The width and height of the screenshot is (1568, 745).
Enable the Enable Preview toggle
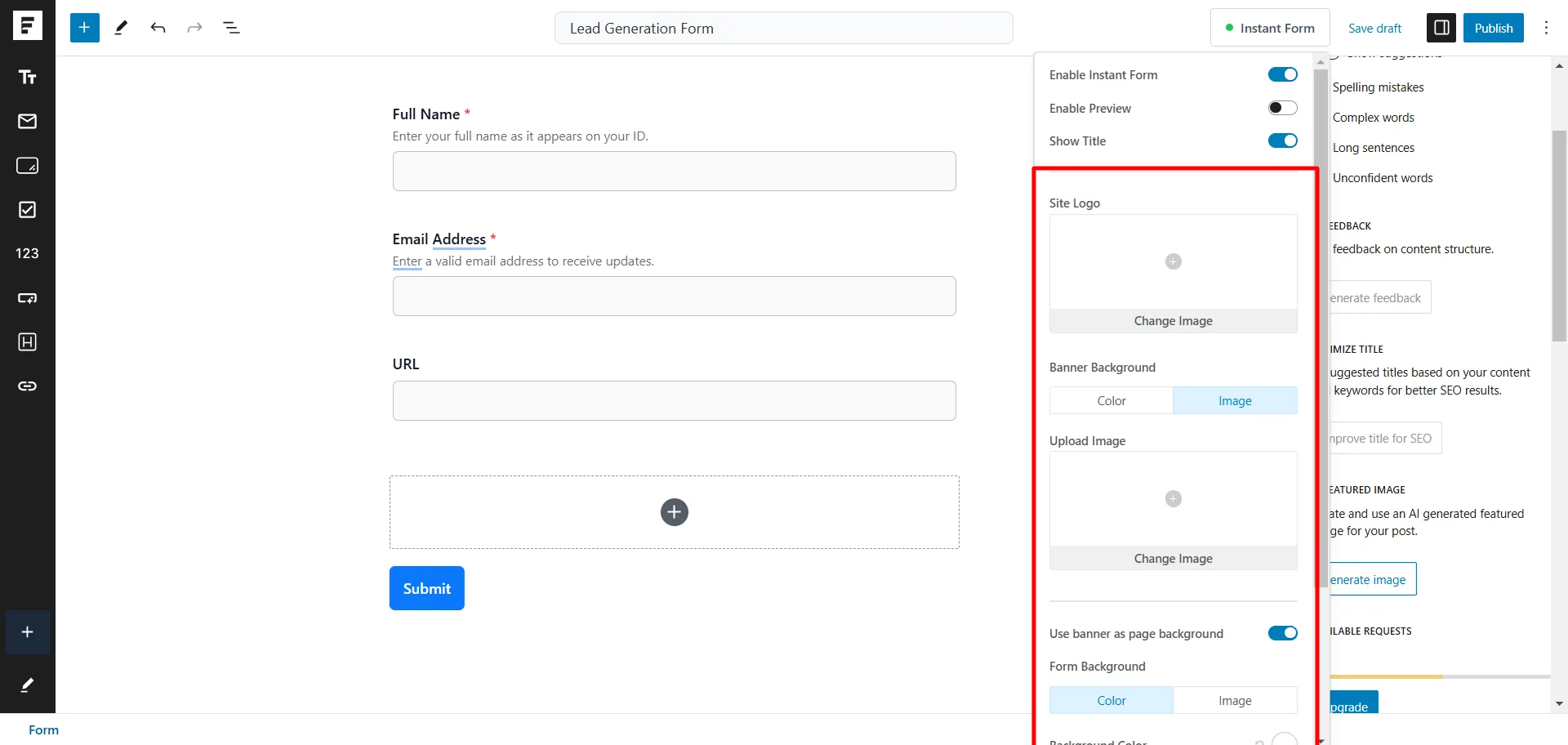coord(1282,108)
